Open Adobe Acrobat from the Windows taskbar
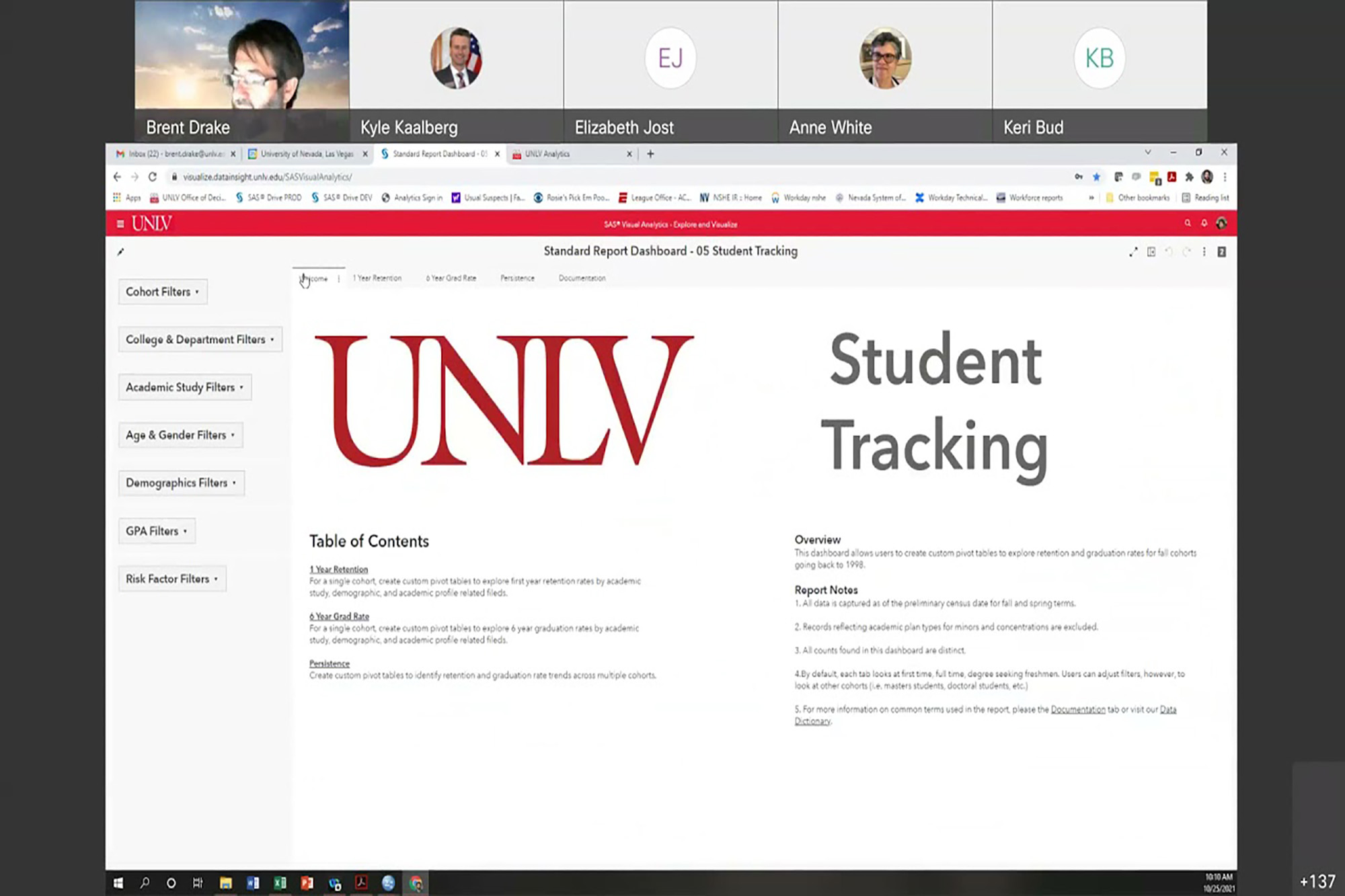 click(361, 883)
